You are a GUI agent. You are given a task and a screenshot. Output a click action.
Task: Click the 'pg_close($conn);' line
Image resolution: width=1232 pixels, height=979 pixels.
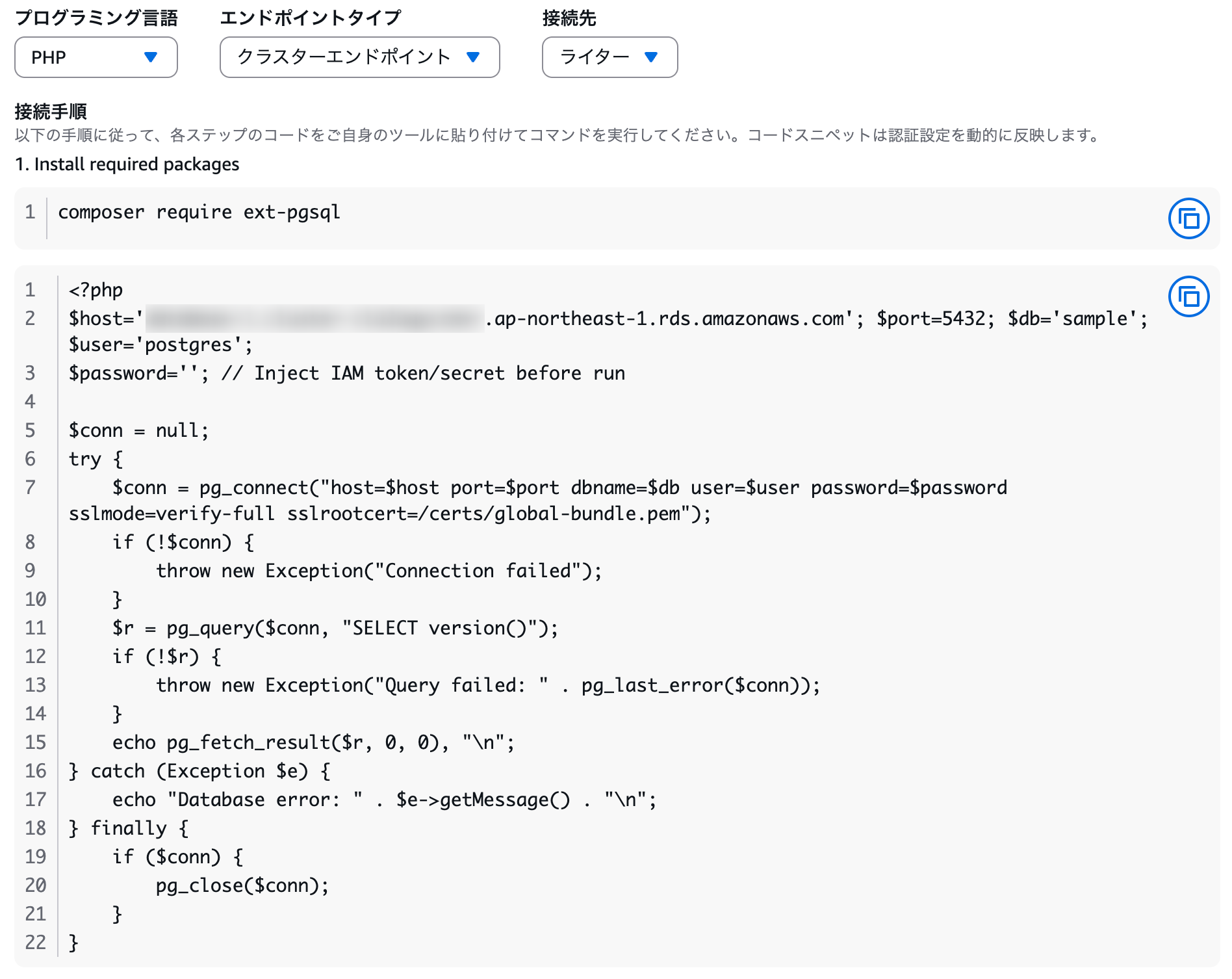(242, 885)
